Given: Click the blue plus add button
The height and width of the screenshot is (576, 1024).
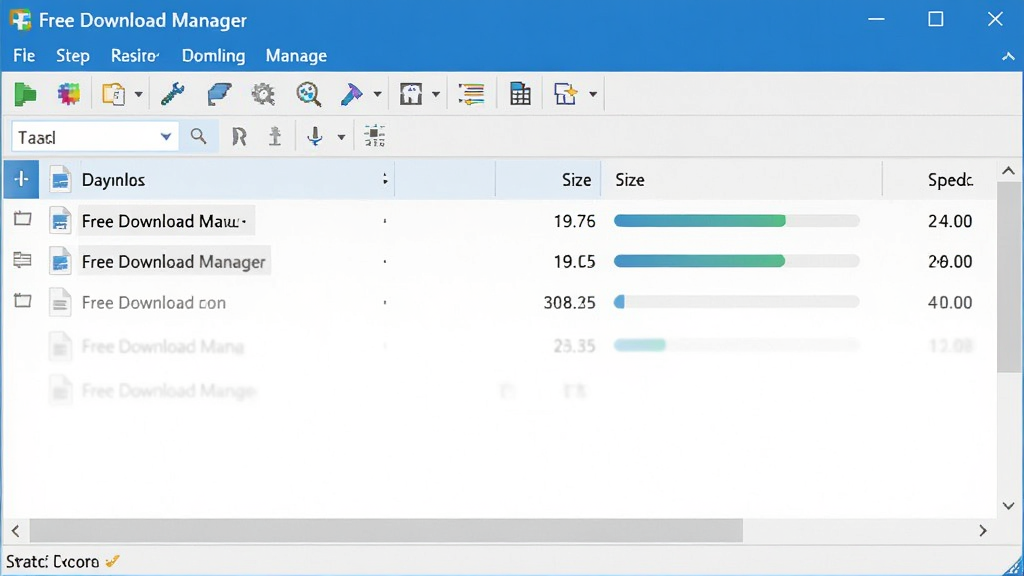Looking at the screenshot, I should [x=21, y=179].
